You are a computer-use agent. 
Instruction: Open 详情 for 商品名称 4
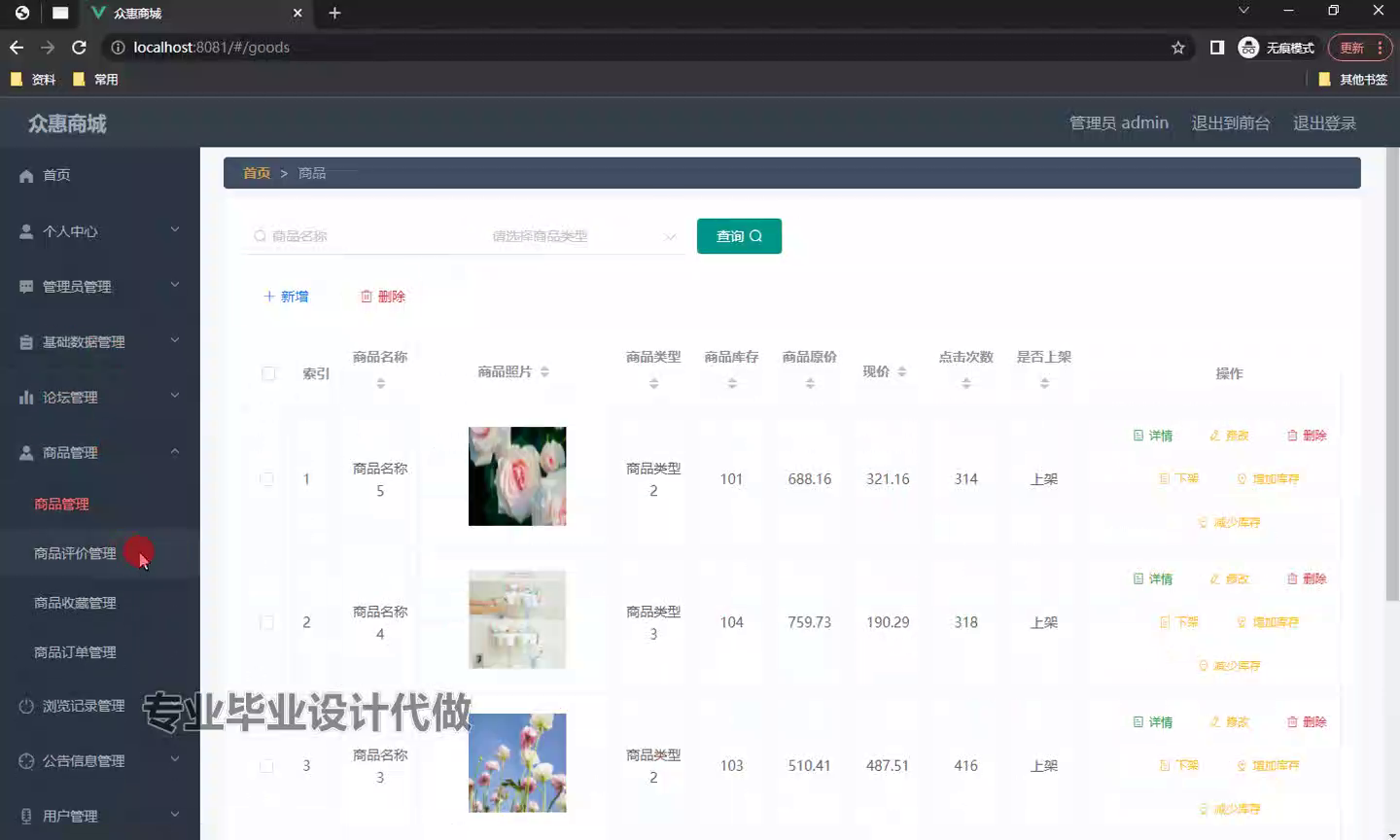click(1153, 578)
